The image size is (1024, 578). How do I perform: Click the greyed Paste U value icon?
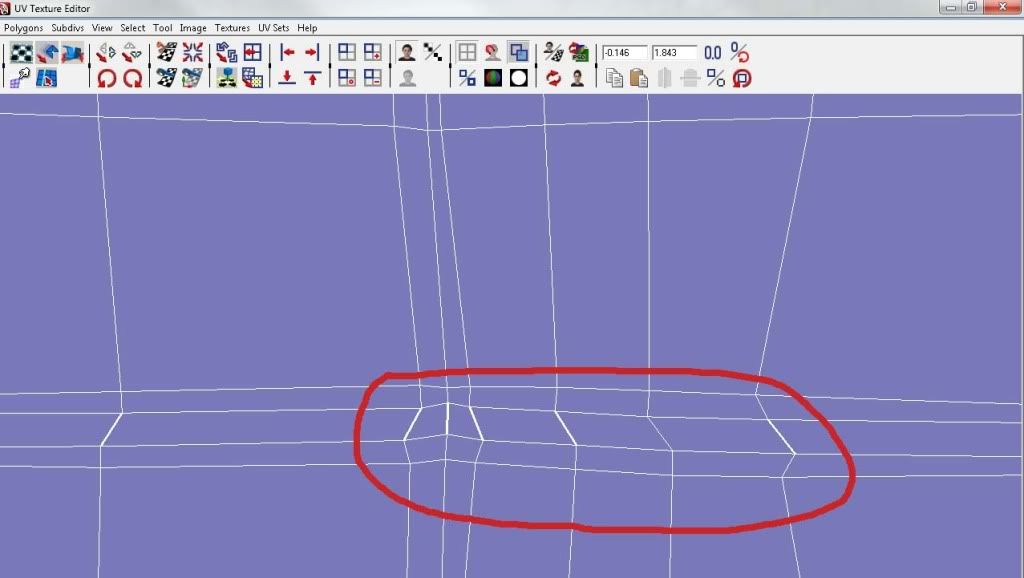tap(664, 78)
